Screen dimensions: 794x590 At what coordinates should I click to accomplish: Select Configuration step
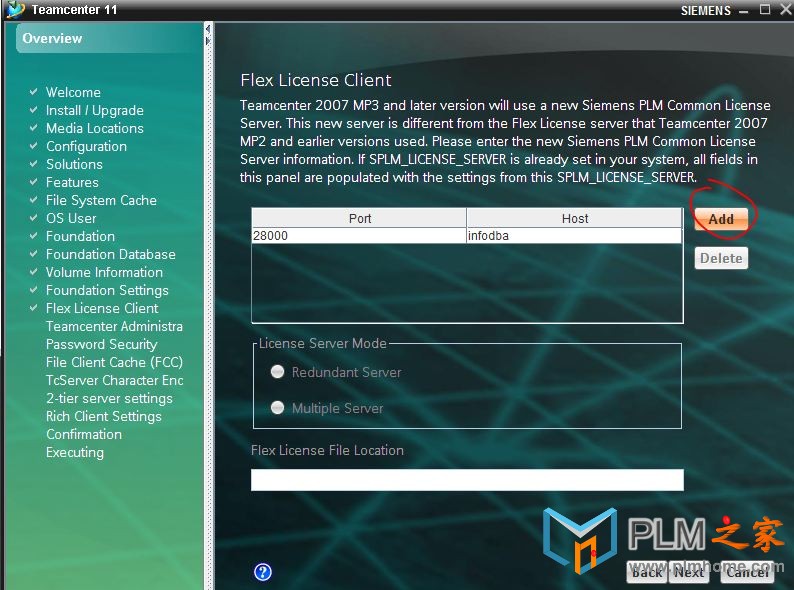(87, 146)
